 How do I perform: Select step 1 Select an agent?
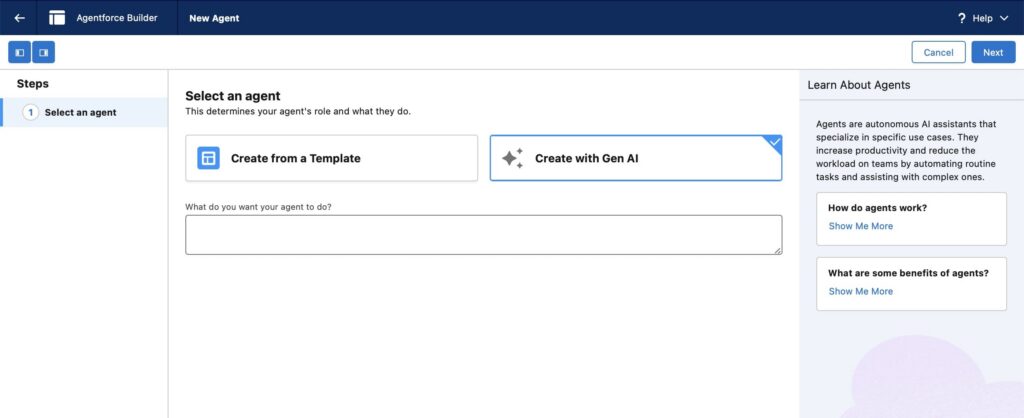point(84,112)
